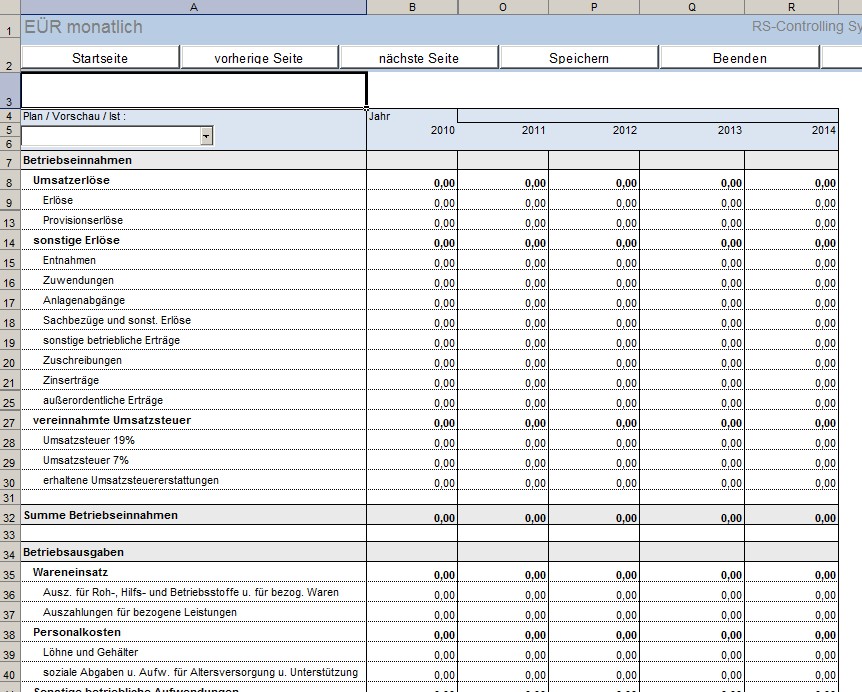Select the column A header
The image size is (862, 692).
(193, 7)
